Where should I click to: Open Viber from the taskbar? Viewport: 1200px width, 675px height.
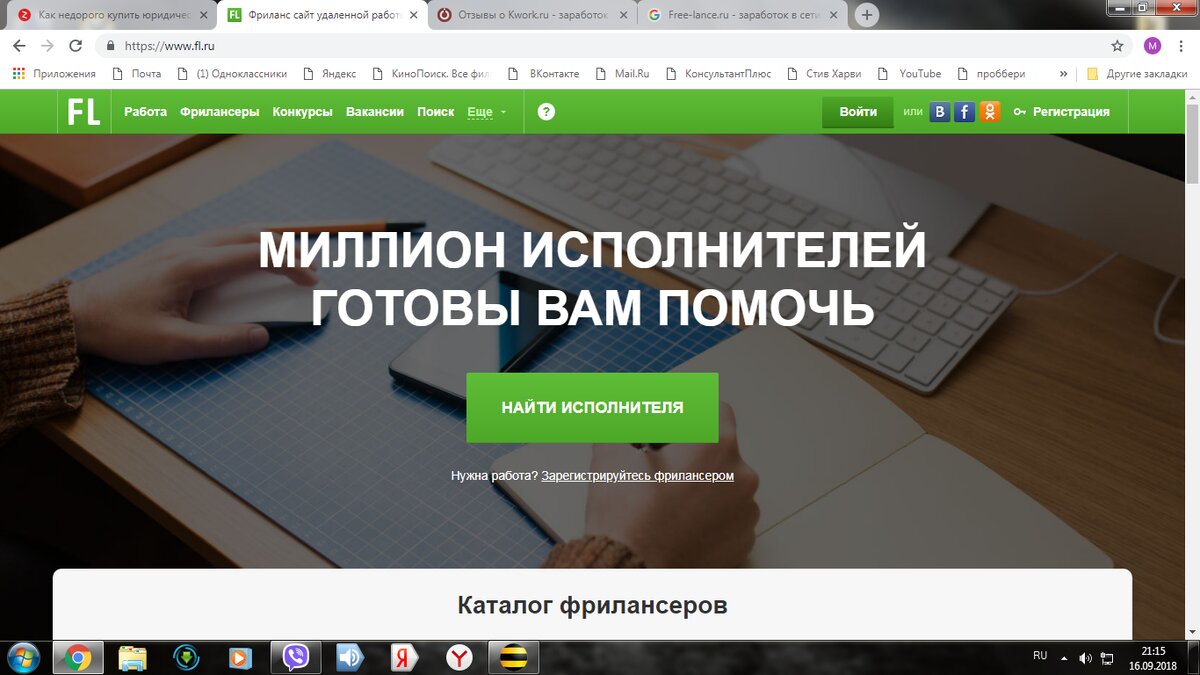295,657
